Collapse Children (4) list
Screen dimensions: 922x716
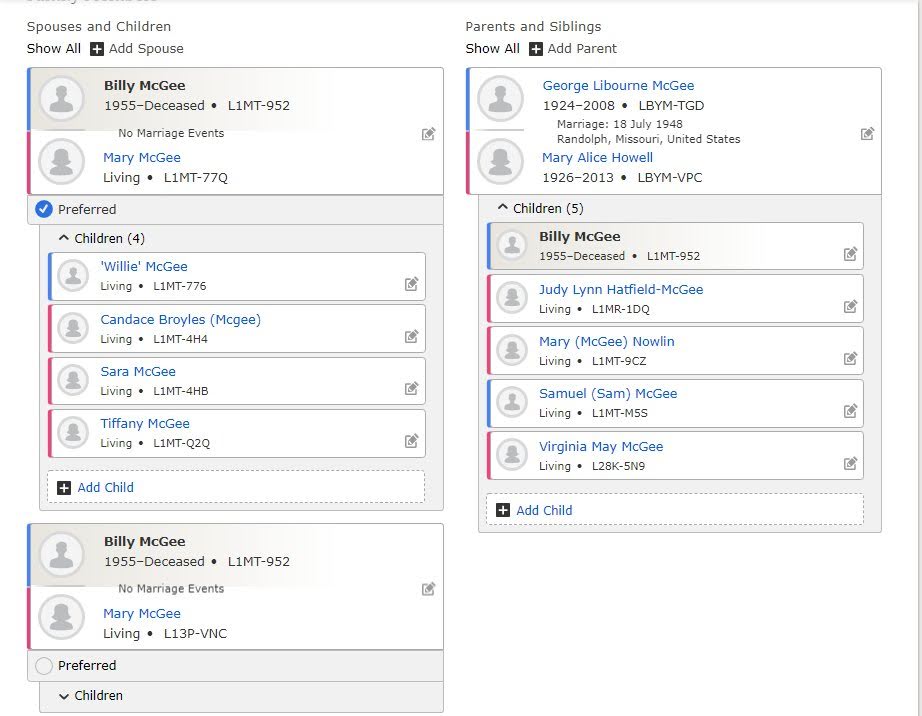(64, 238)
